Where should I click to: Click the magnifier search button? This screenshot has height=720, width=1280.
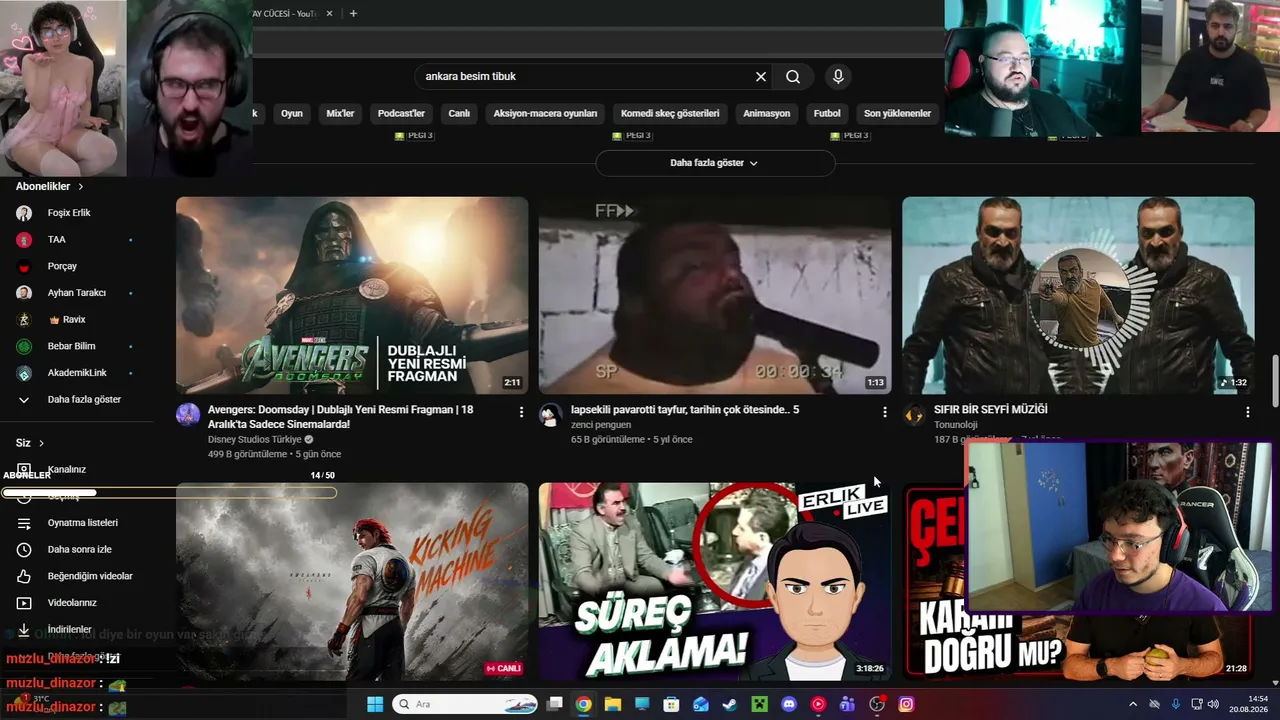[x=793, y=76]
